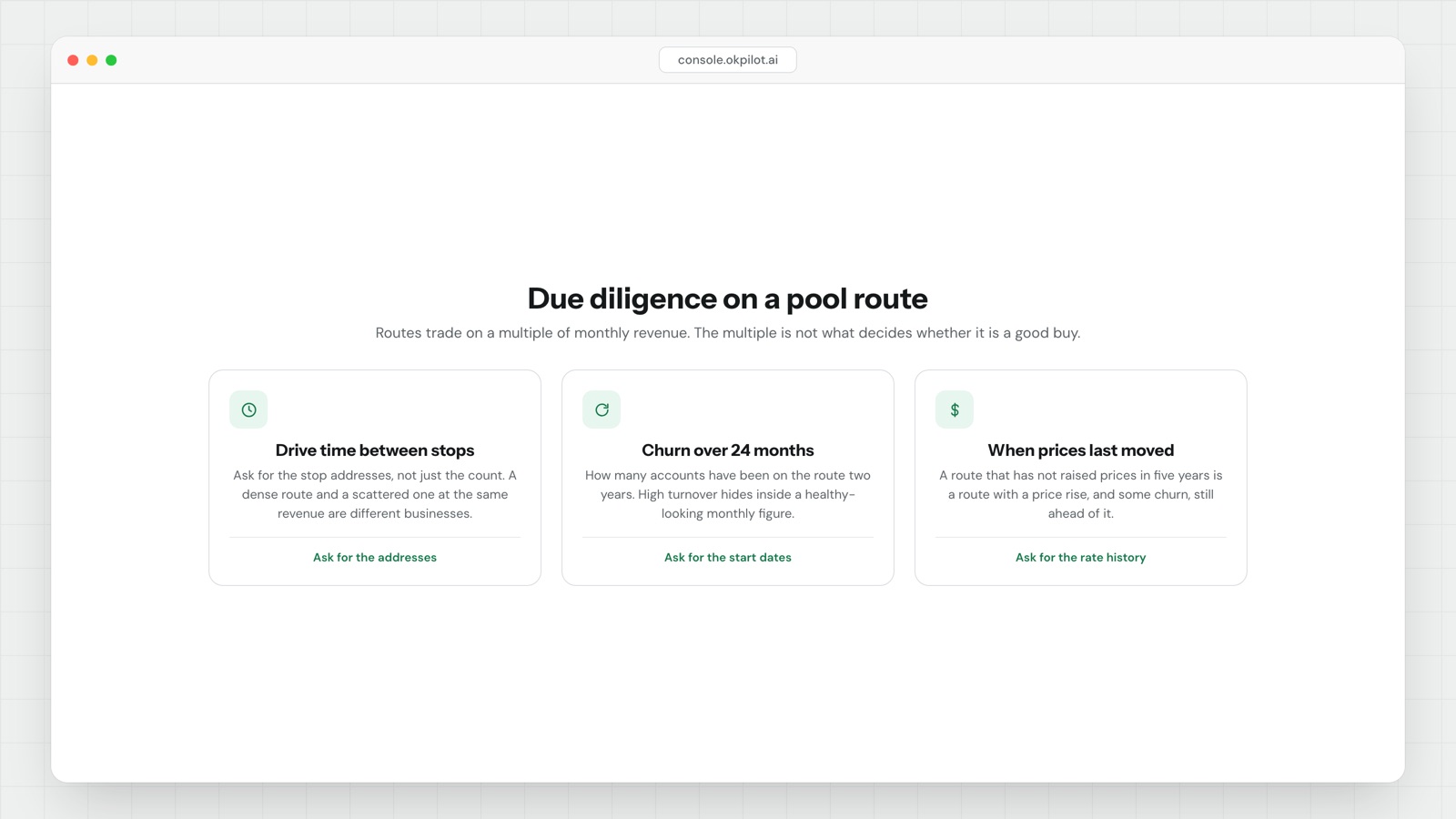Click the clock icon on Drive time card
This screenshot has width=1456, height=819.
pyautogui.click(x=248, y=409)
